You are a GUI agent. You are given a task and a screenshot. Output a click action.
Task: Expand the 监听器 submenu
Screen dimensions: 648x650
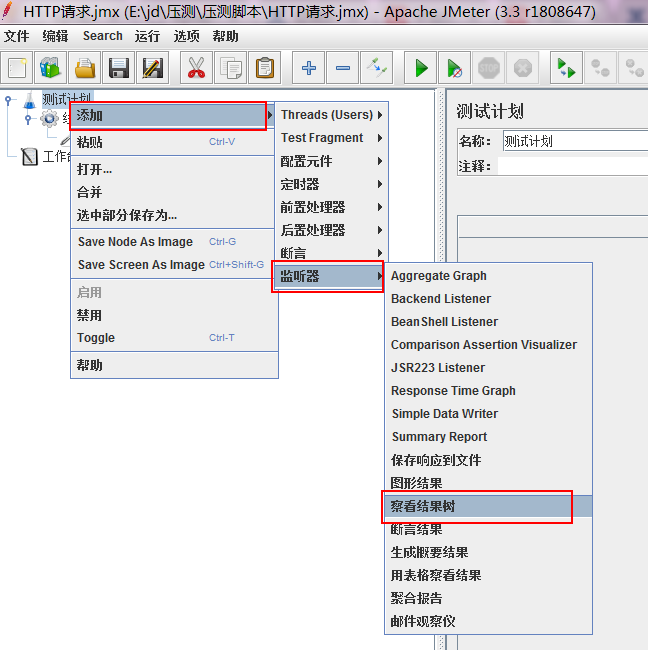click(x=332, y=276)
